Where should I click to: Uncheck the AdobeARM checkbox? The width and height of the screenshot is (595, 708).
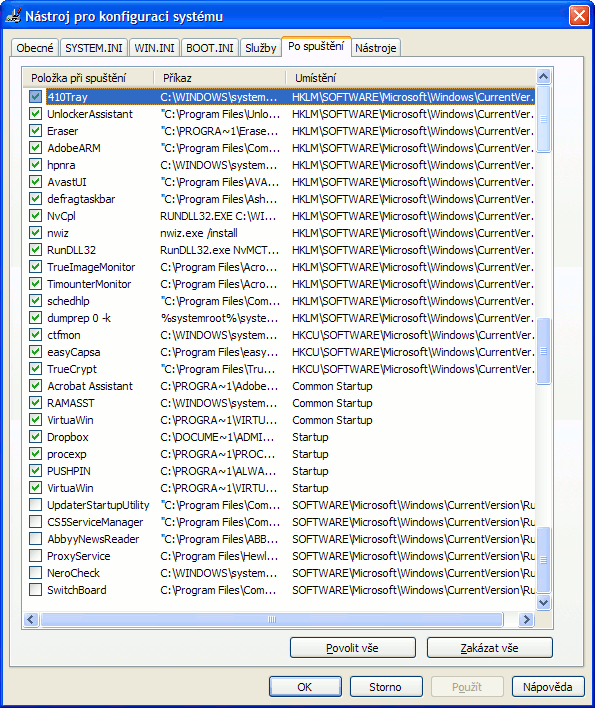(35, 148)
